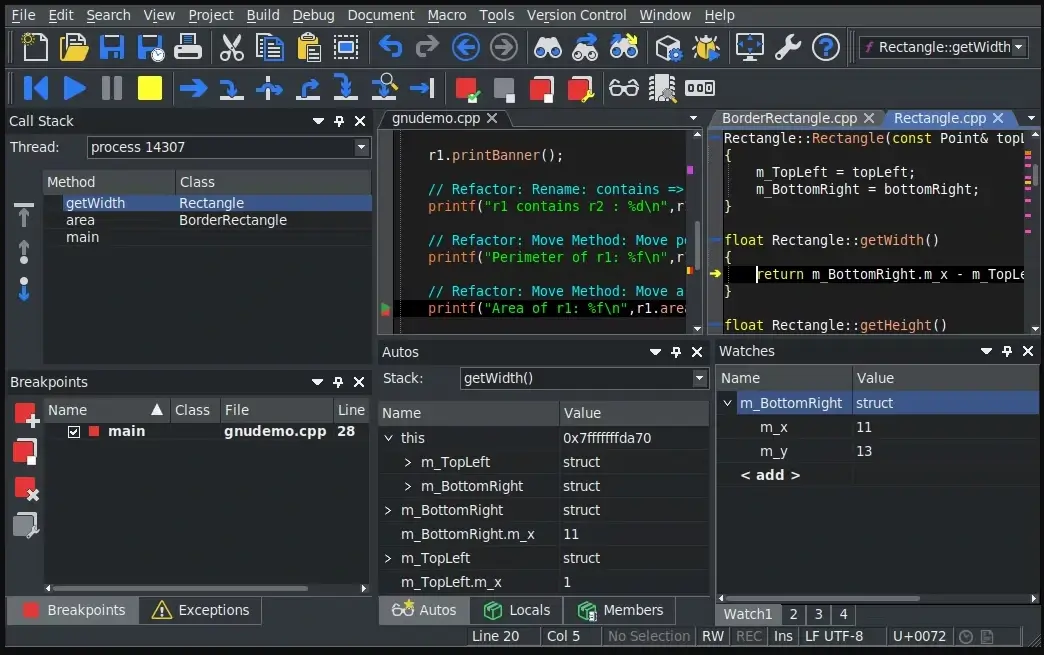
Task: Paste from the clipboard icon
Action: click(x=308, y=47)
